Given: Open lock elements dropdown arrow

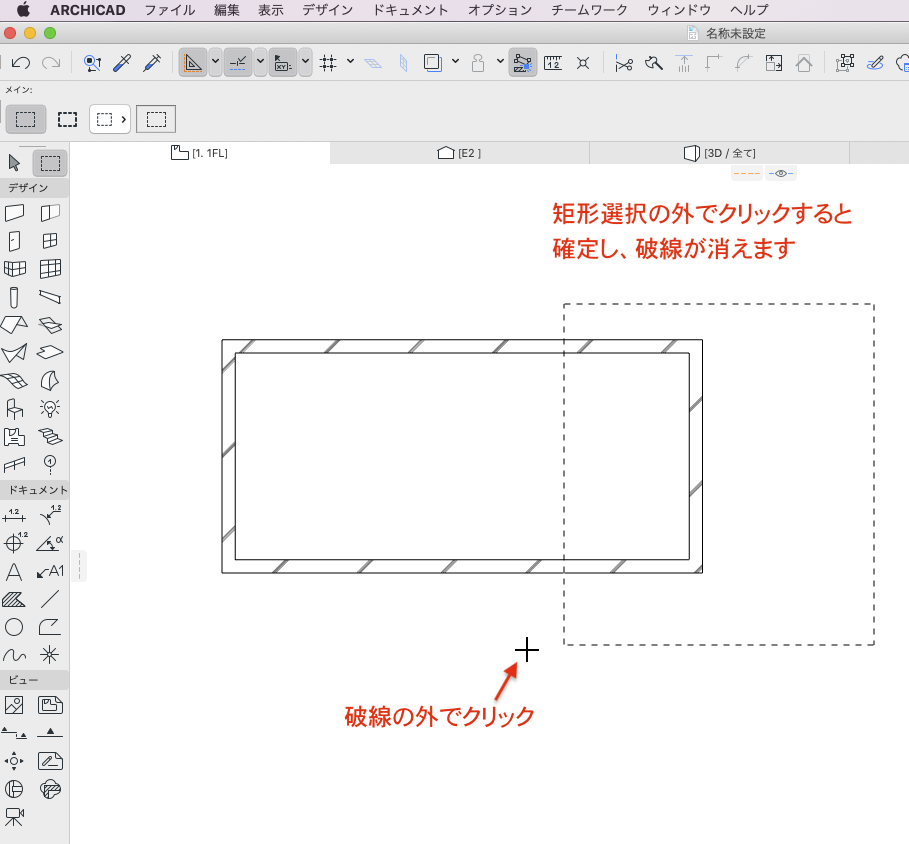Looking at the screenshot, I should click(x=500, y=61).
